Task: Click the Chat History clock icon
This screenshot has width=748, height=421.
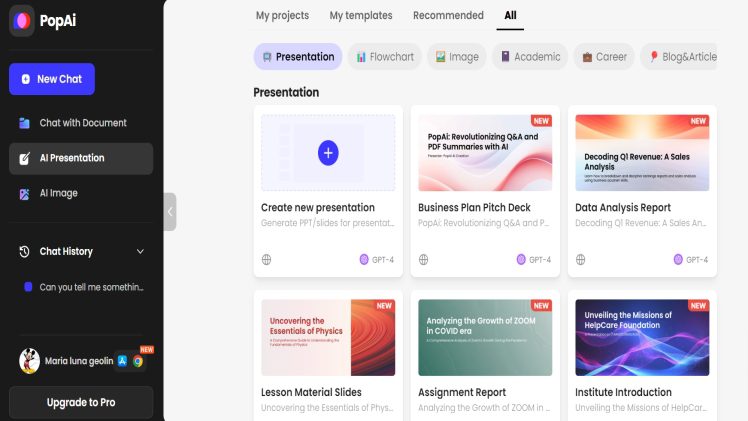Action: [24, 252]
